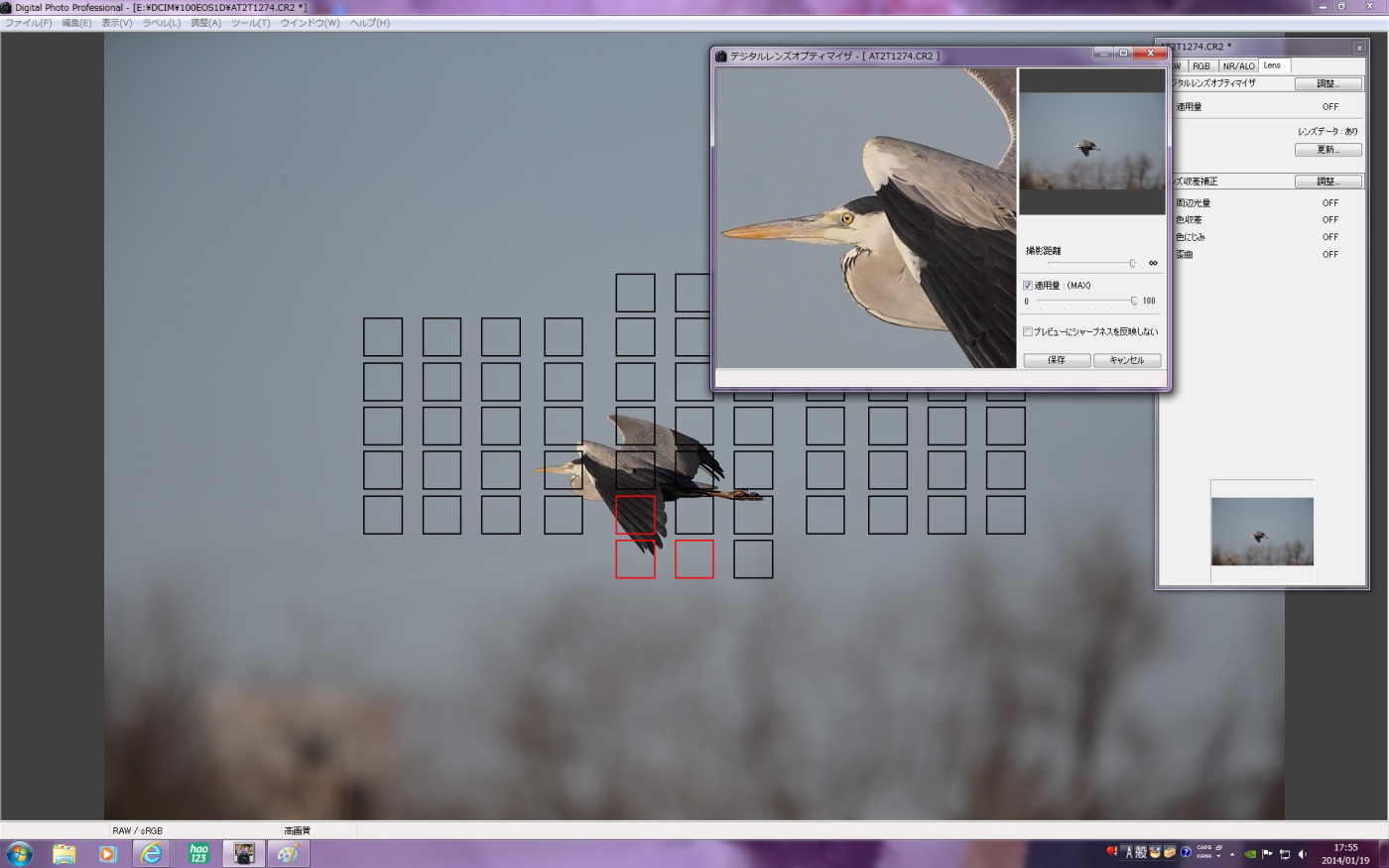This screenshot has height=868, width=1389.
Task: Click the camera icon in optimizer dialog title
Action: click(721, 57)
